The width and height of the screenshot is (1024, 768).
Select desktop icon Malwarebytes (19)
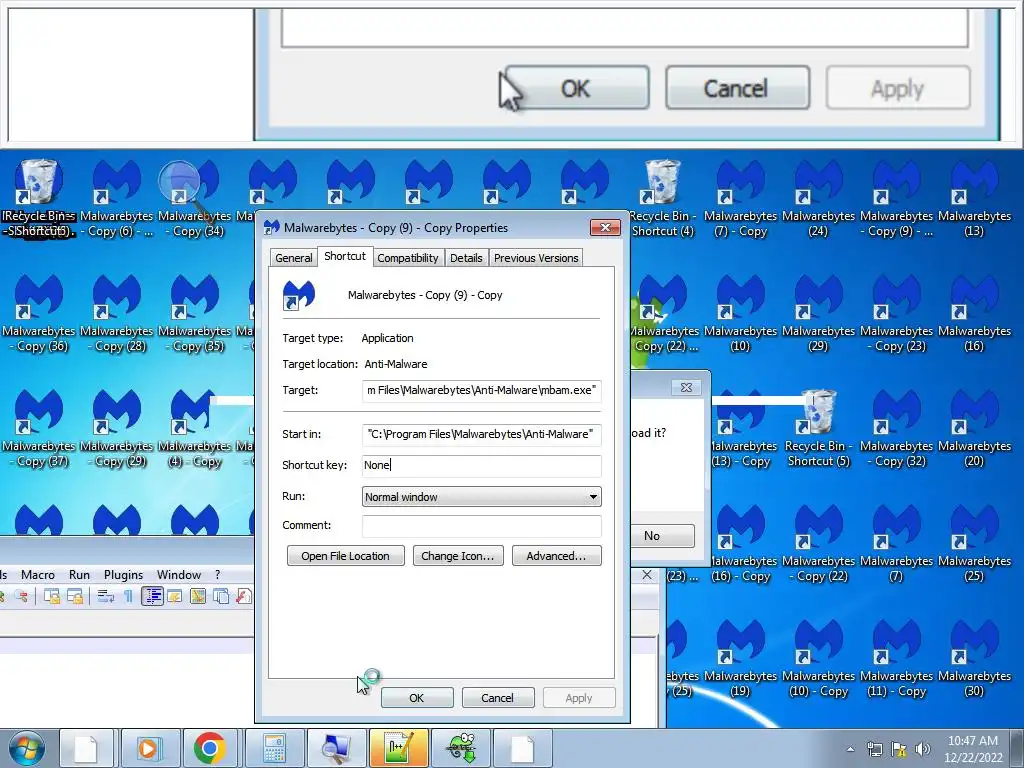pos(741,658)
